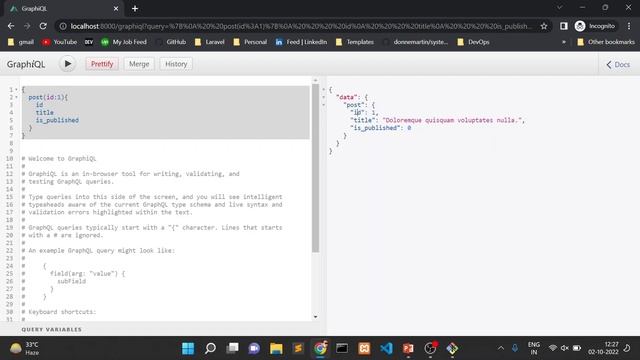Screen dimensions: 640x360
Task: Click the "Doloremque quisquam voluptates nulla." value
Action: (452, 120)
